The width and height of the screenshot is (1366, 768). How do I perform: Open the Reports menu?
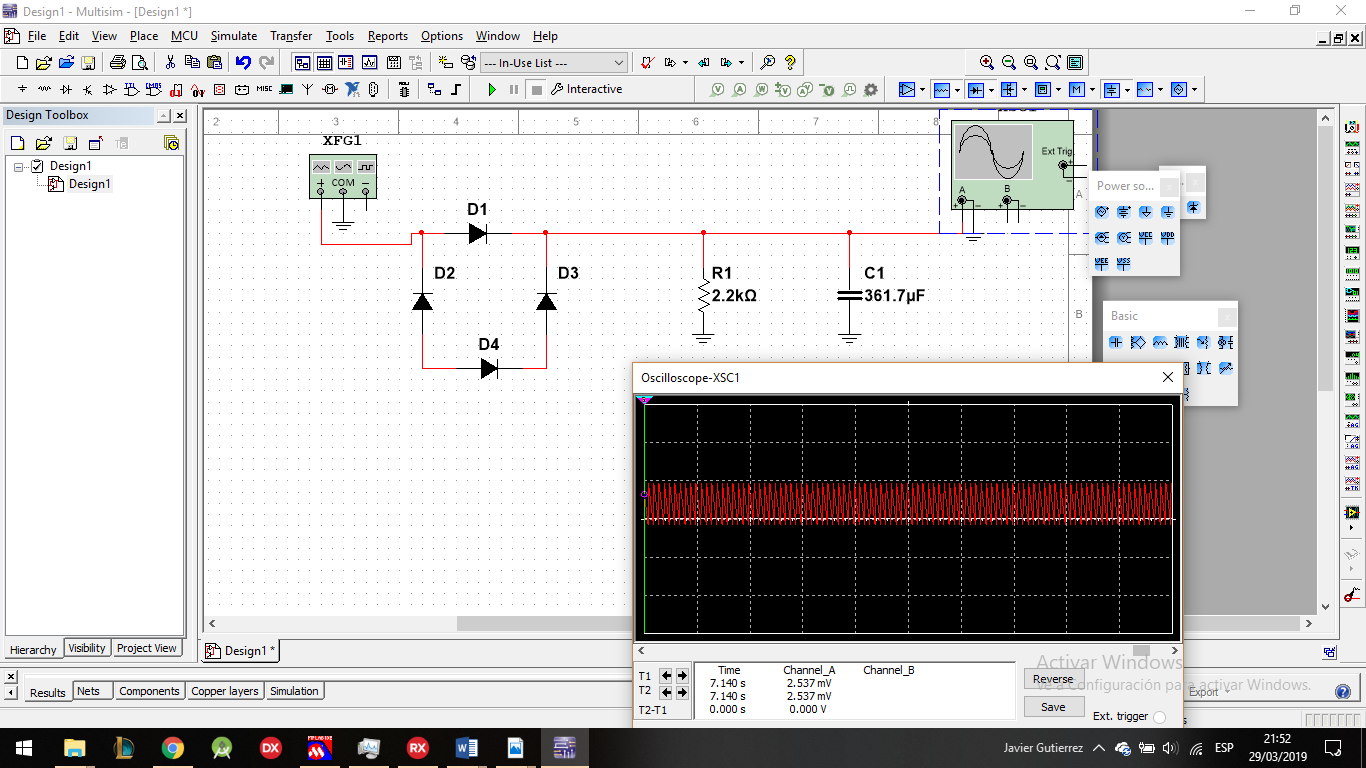[388, 36]
